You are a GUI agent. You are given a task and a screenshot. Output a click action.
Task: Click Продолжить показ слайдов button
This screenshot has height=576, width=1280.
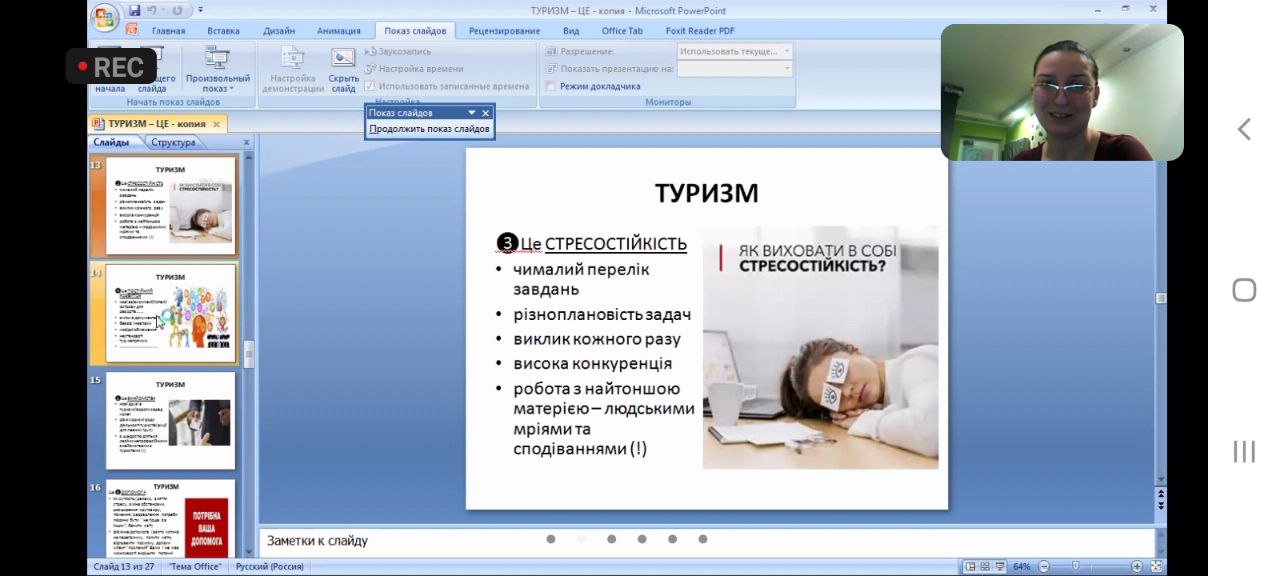[429, 129]
